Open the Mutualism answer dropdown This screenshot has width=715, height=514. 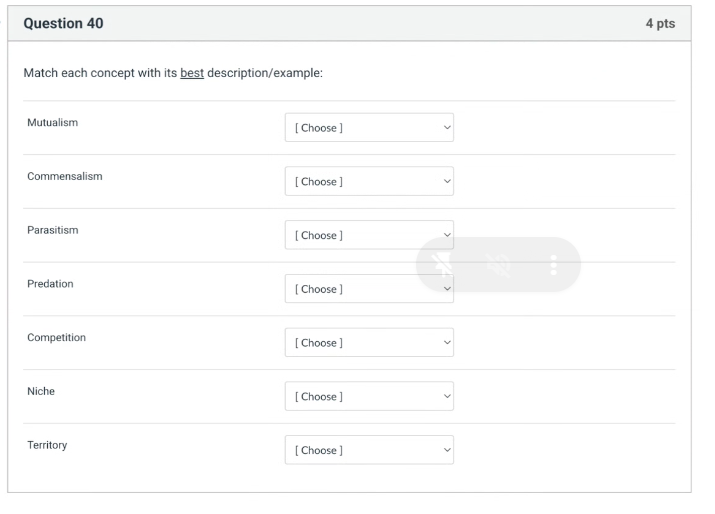tap(369, 128)
